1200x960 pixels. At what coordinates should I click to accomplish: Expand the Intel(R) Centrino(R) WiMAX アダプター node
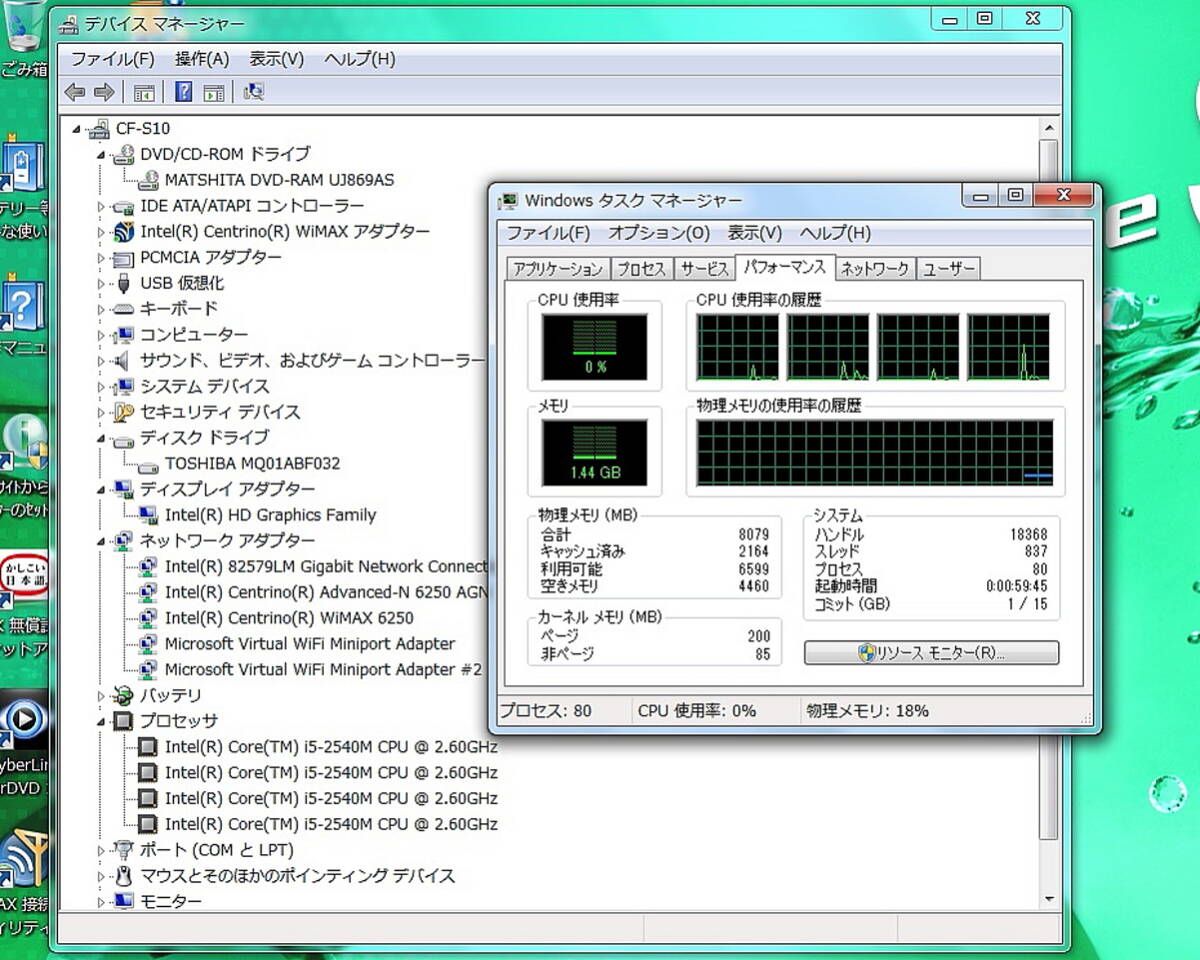click(101, 232)
